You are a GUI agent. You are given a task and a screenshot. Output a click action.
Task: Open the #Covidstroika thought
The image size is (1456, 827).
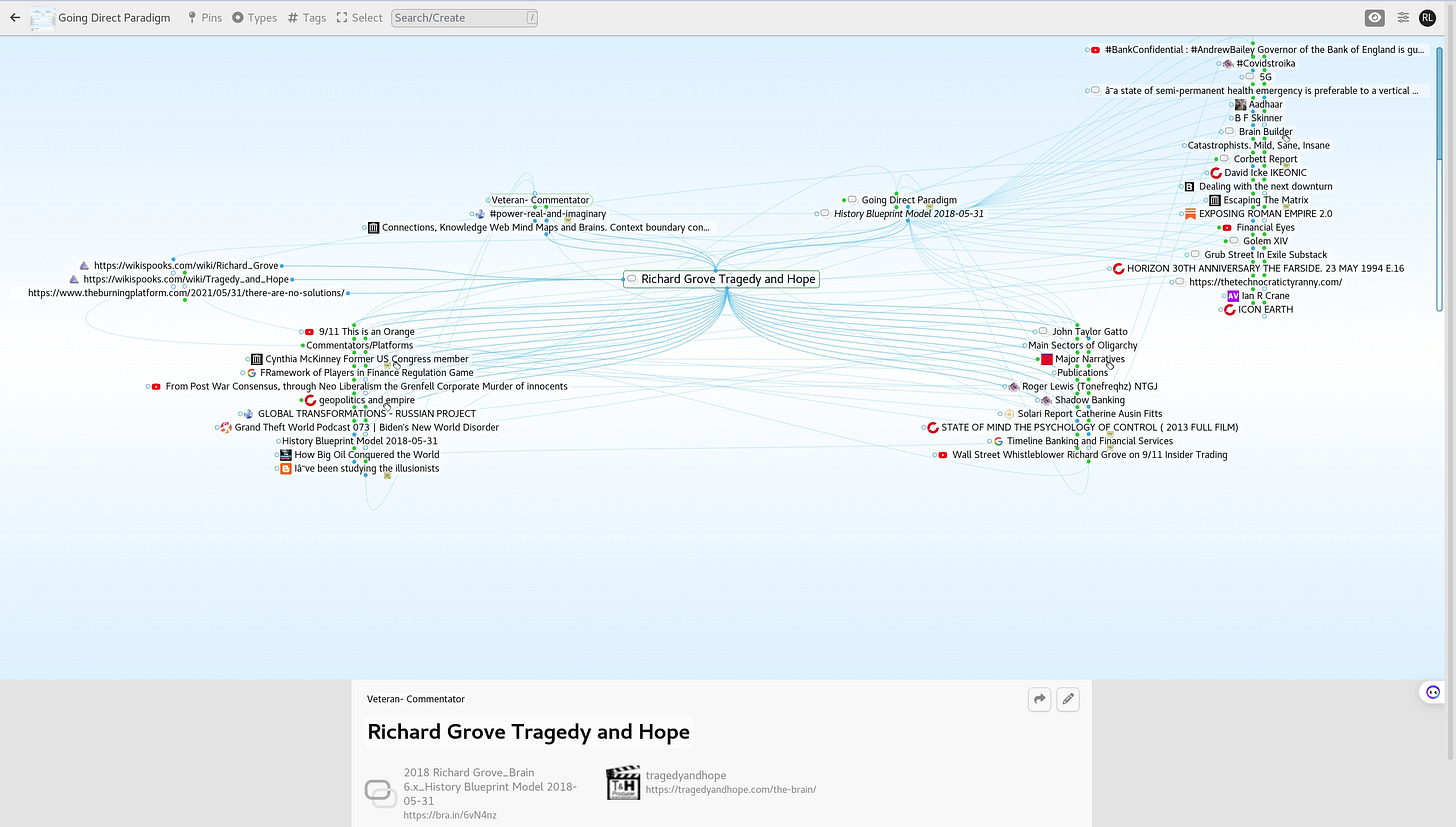coord(1265,63)
